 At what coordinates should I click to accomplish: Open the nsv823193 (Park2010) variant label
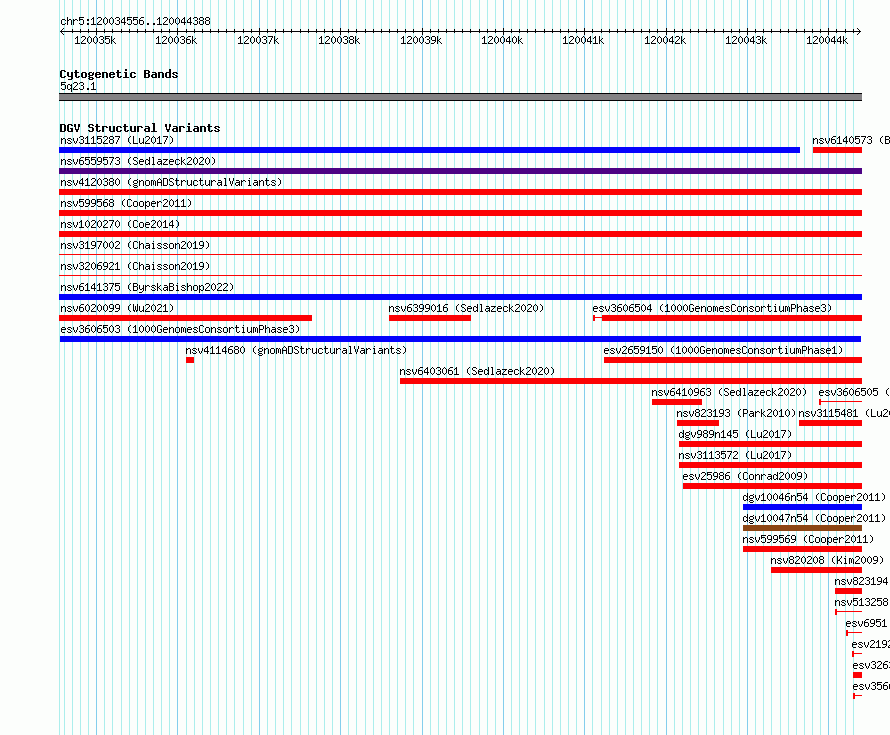pos(736,413)
